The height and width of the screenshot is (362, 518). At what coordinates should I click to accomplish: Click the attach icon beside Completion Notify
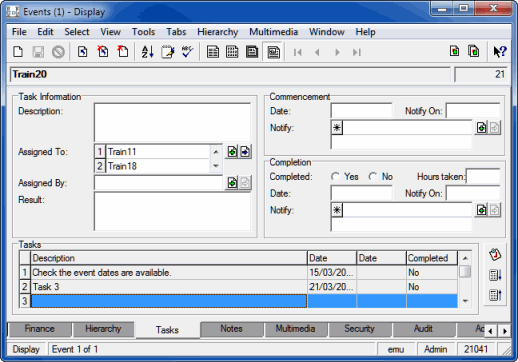coord(481,210)
